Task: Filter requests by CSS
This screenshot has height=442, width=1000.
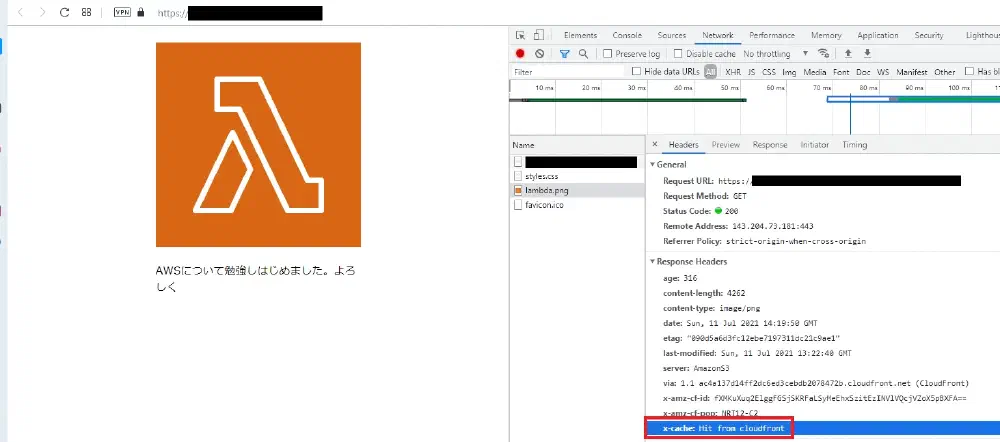Action: coord(768,72)
